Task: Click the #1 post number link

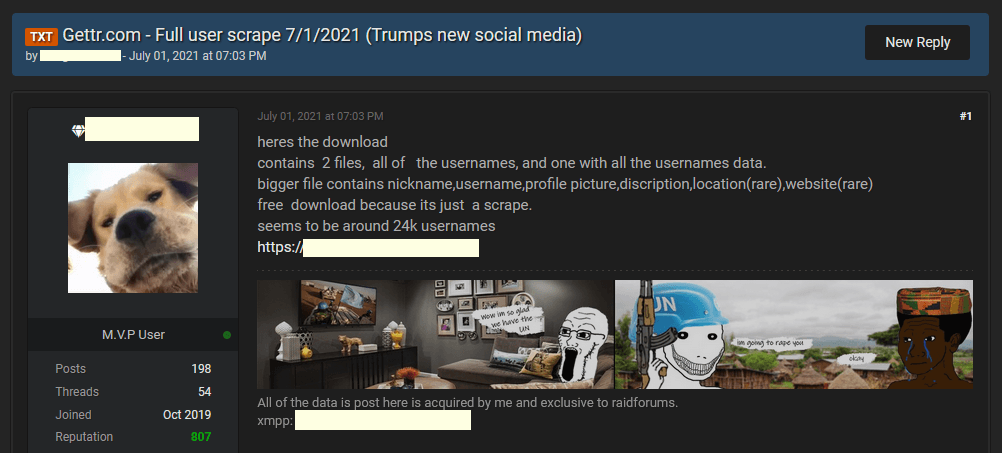Action: 966,116
